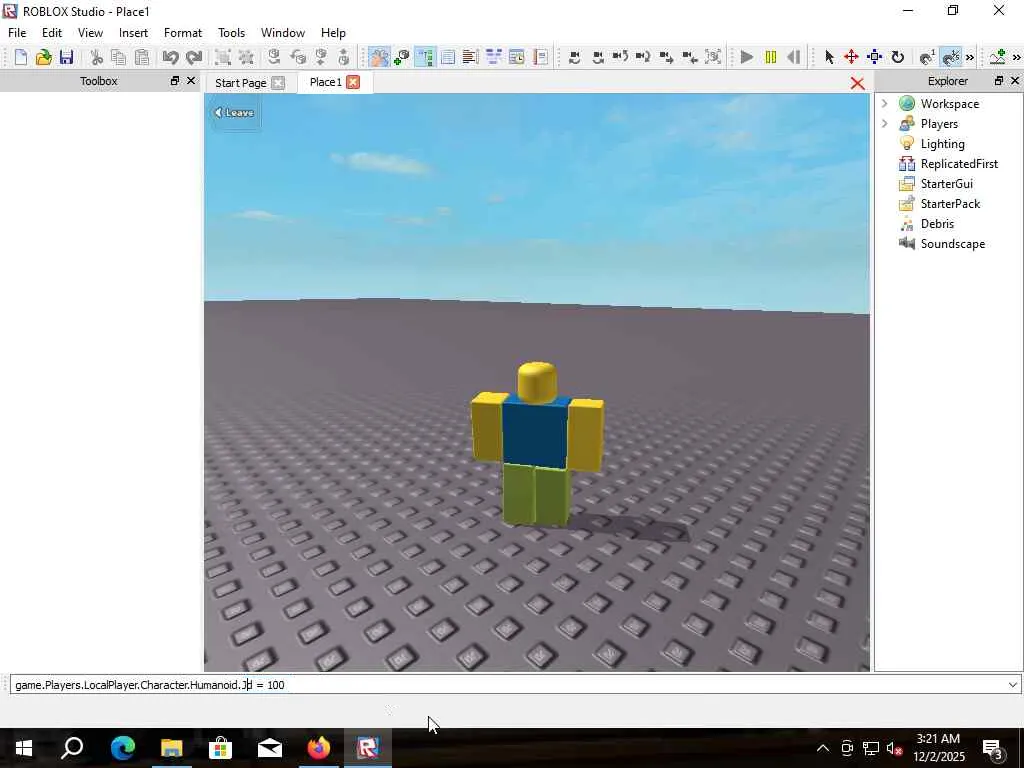Open the rightmost toolbar overflow chevron
The height and width of the screenshot is (768, 1024).
click(1016, 57)
